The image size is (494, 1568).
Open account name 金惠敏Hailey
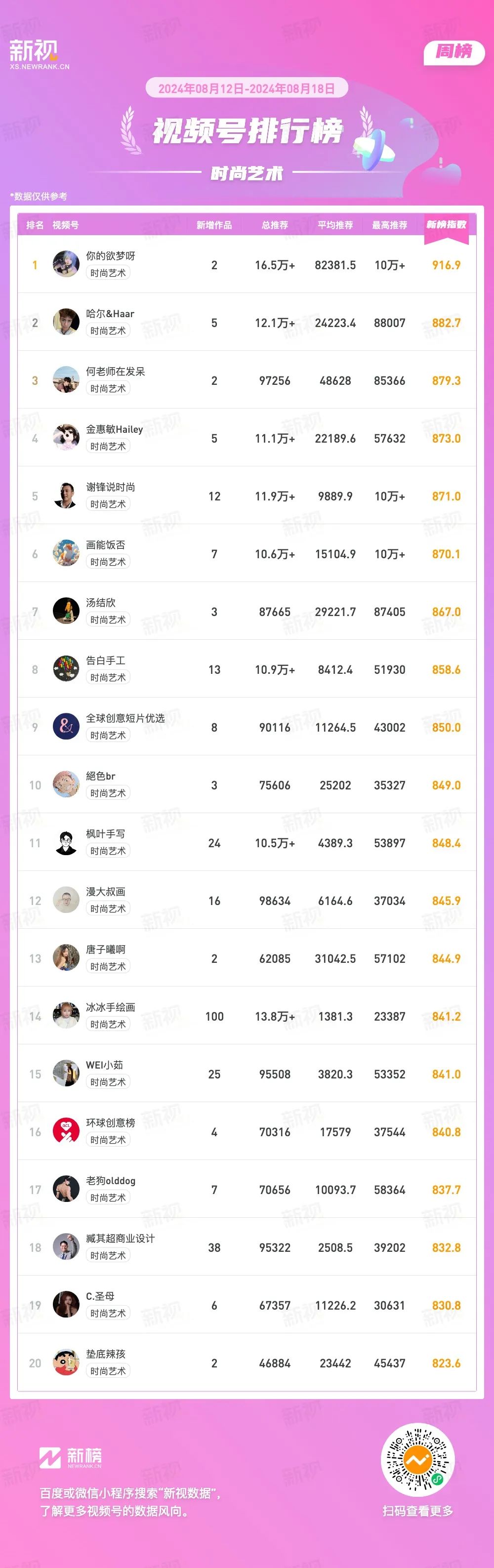point(115,429)
